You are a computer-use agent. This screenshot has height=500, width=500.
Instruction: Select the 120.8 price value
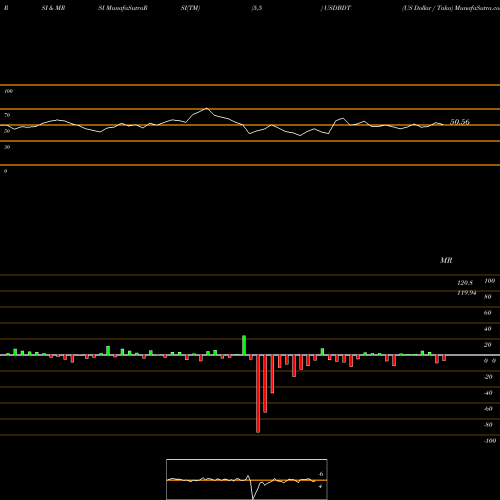[x=465, y=283]
